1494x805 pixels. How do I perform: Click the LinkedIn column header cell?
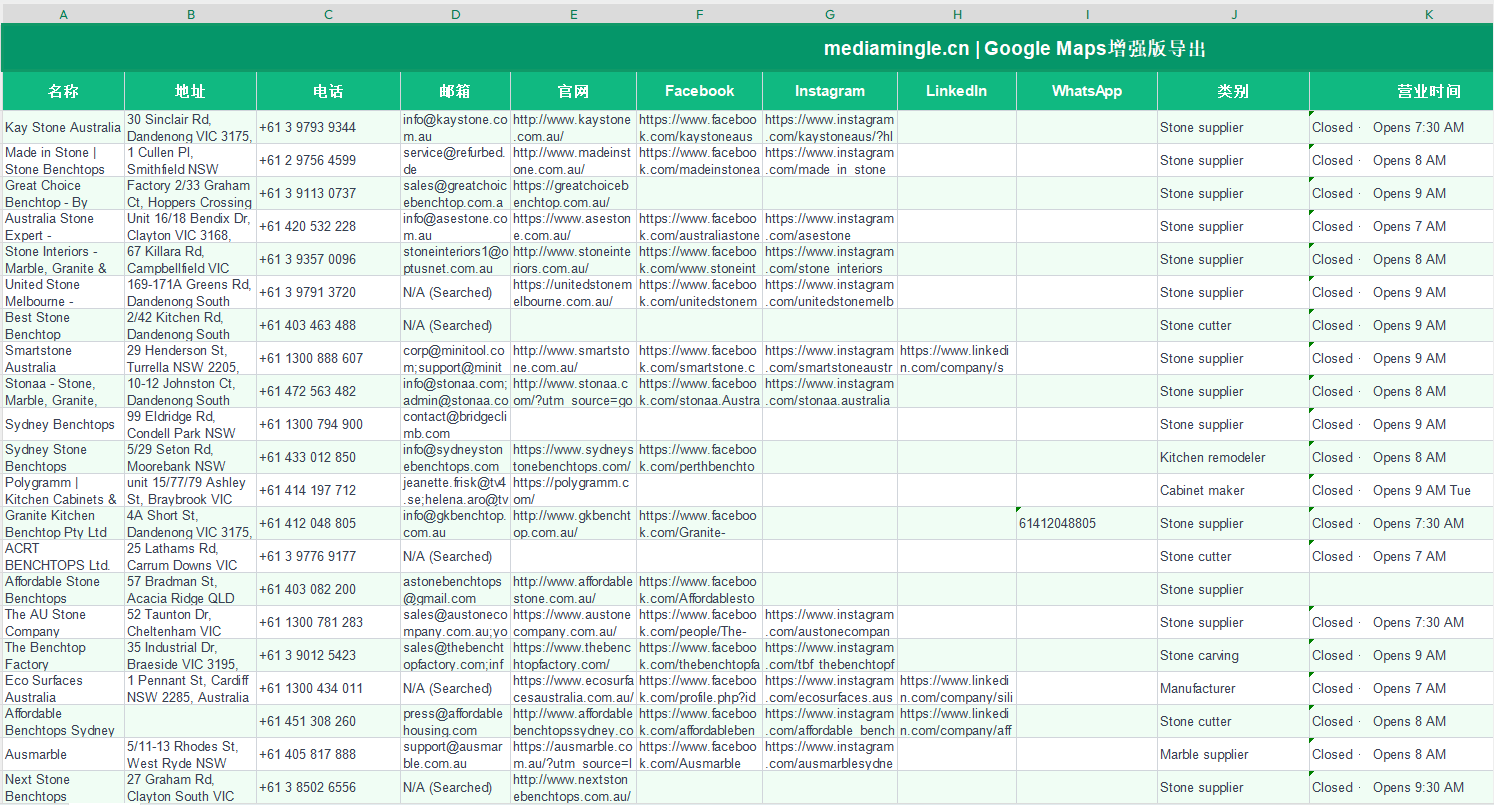(957, 91)
